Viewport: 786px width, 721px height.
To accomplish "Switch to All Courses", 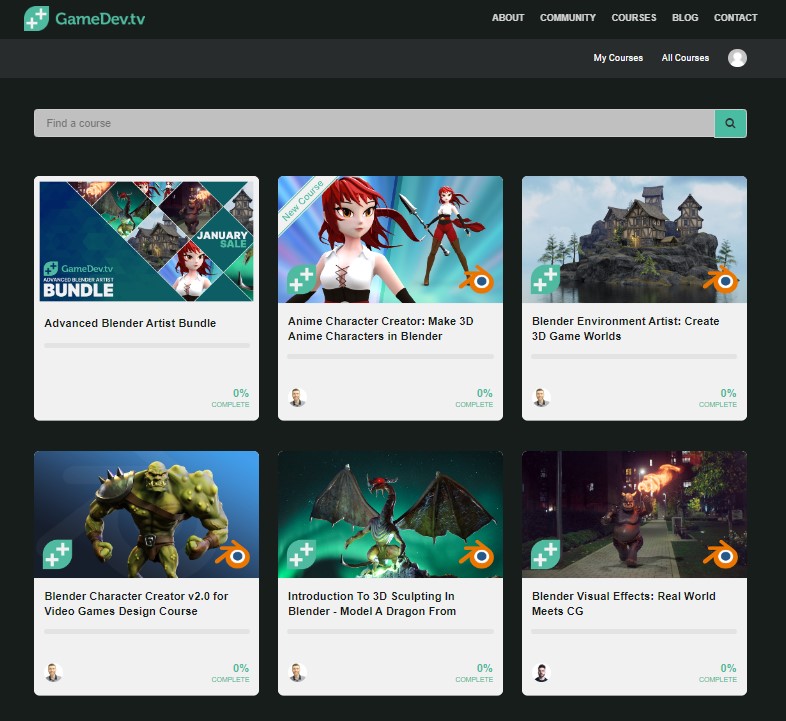I will (x=685, y=58).
